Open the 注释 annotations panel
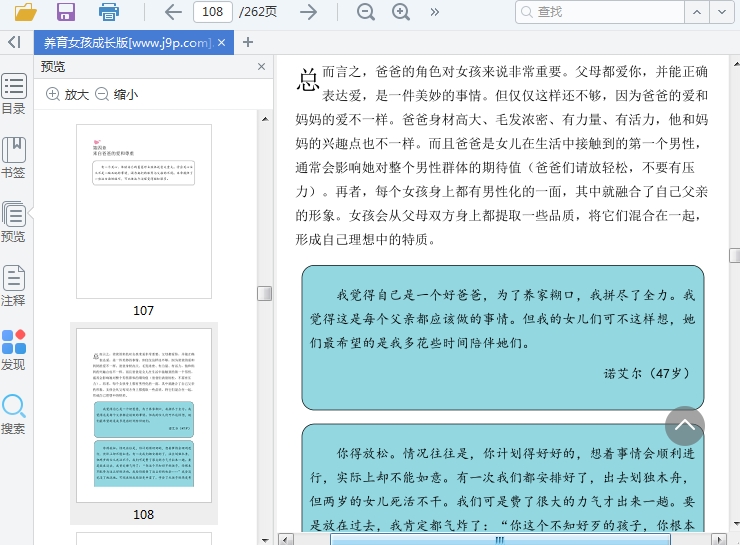Viewport: 740px width, 545px height. [x=14, y=286]
